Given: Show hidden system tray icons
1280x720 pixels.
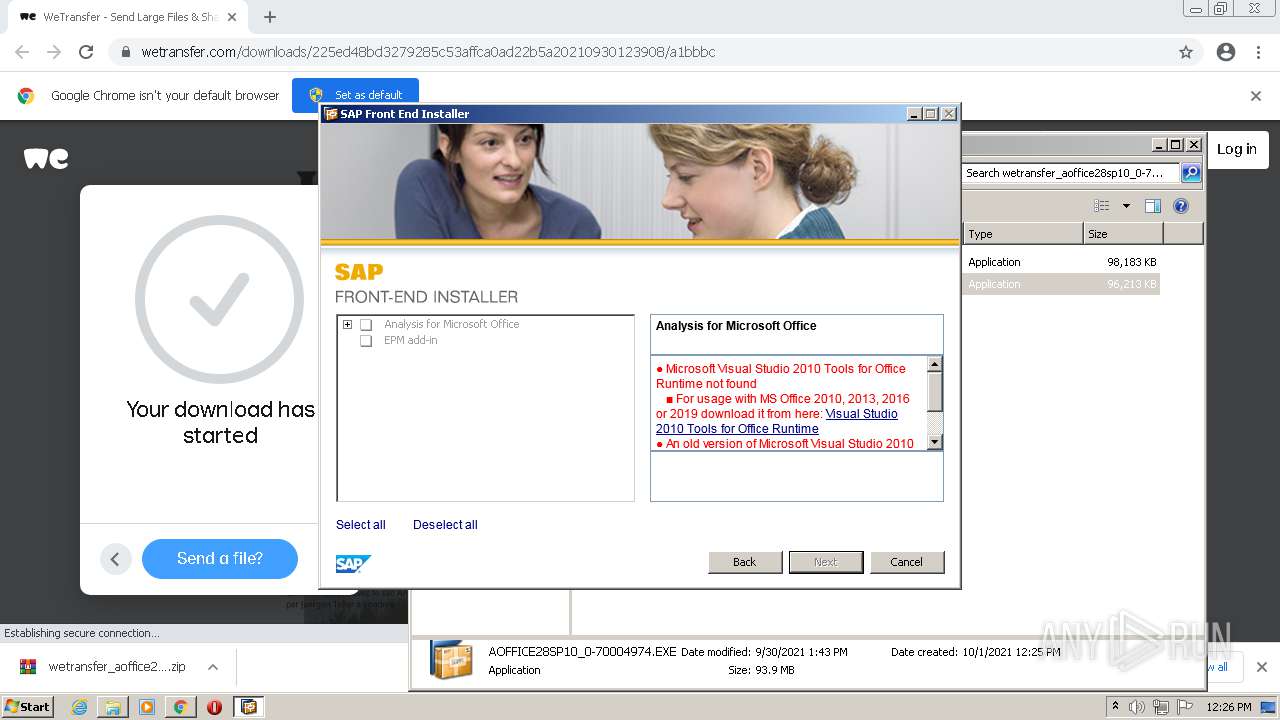Looking at the screenshot, I should coord(1116,706).
